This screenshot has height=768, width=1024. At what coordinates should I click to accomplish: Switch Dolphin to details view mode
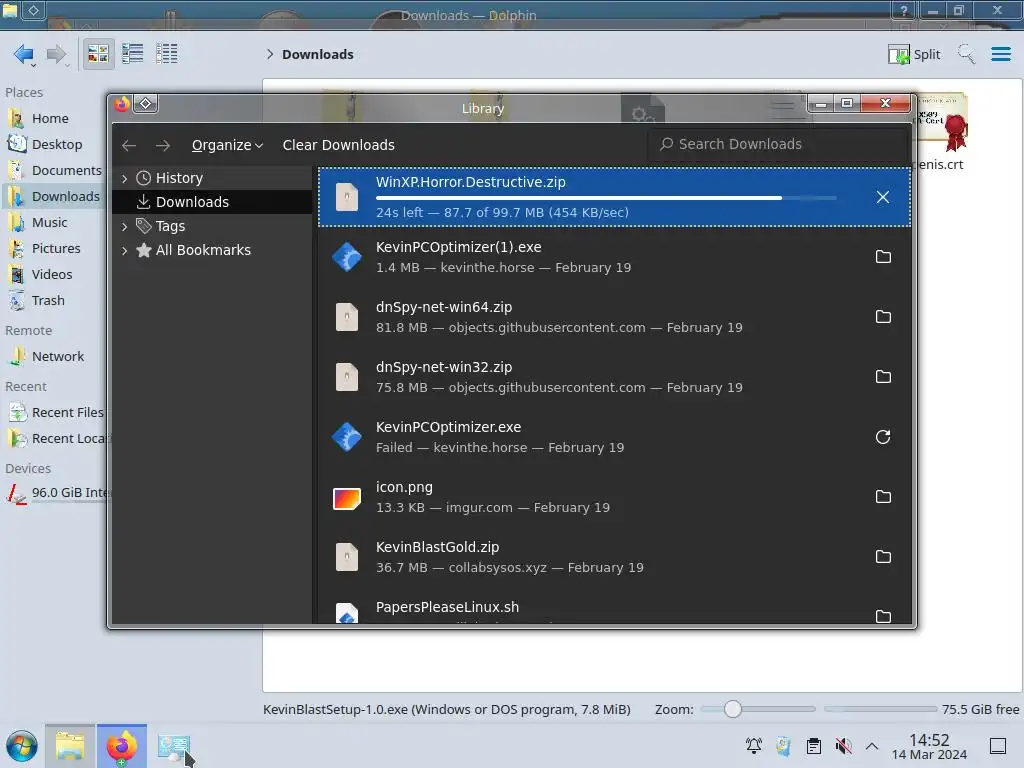(x=167, y=54)
